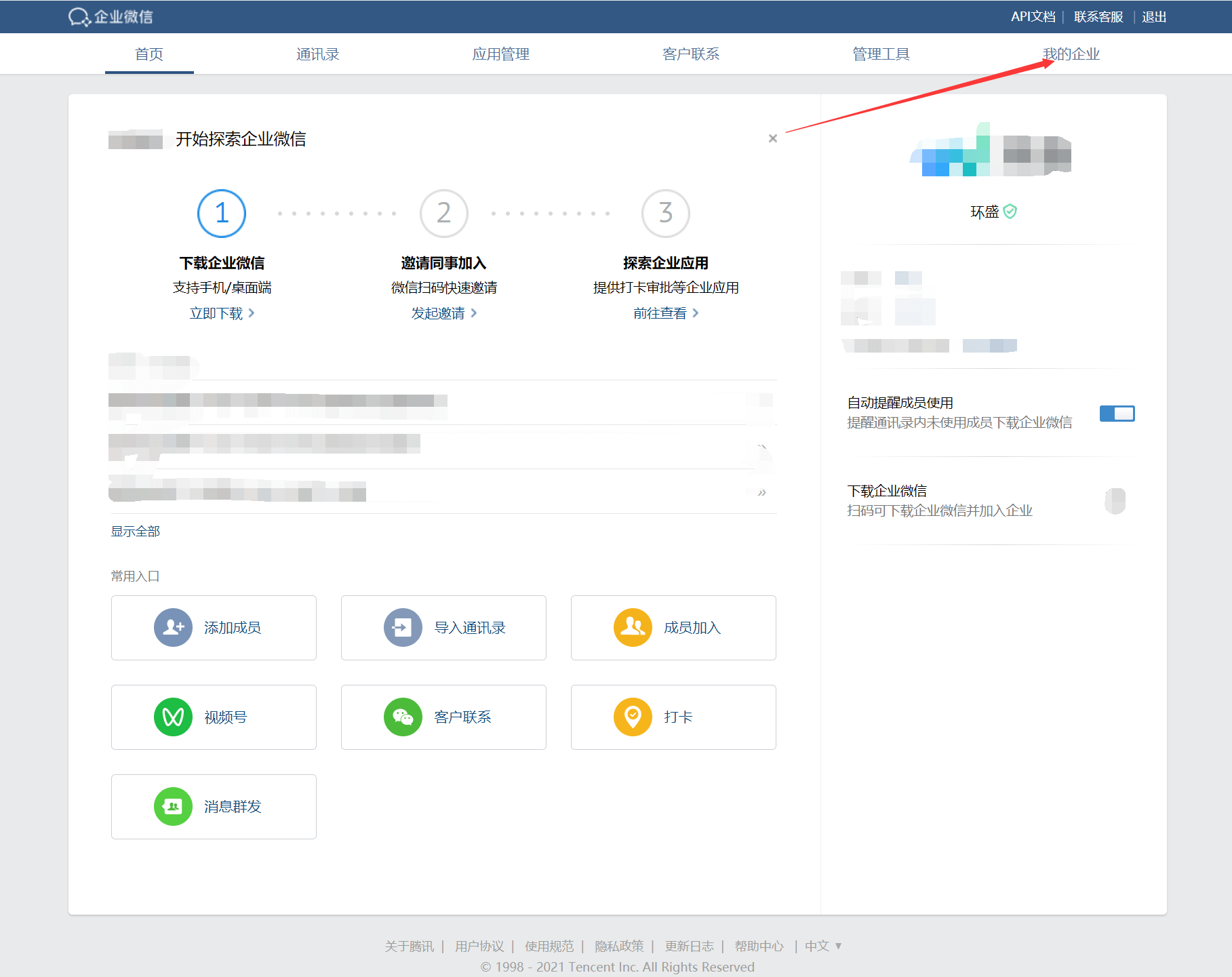
Task: Click the step 3 circle icon
Action: 666,214
